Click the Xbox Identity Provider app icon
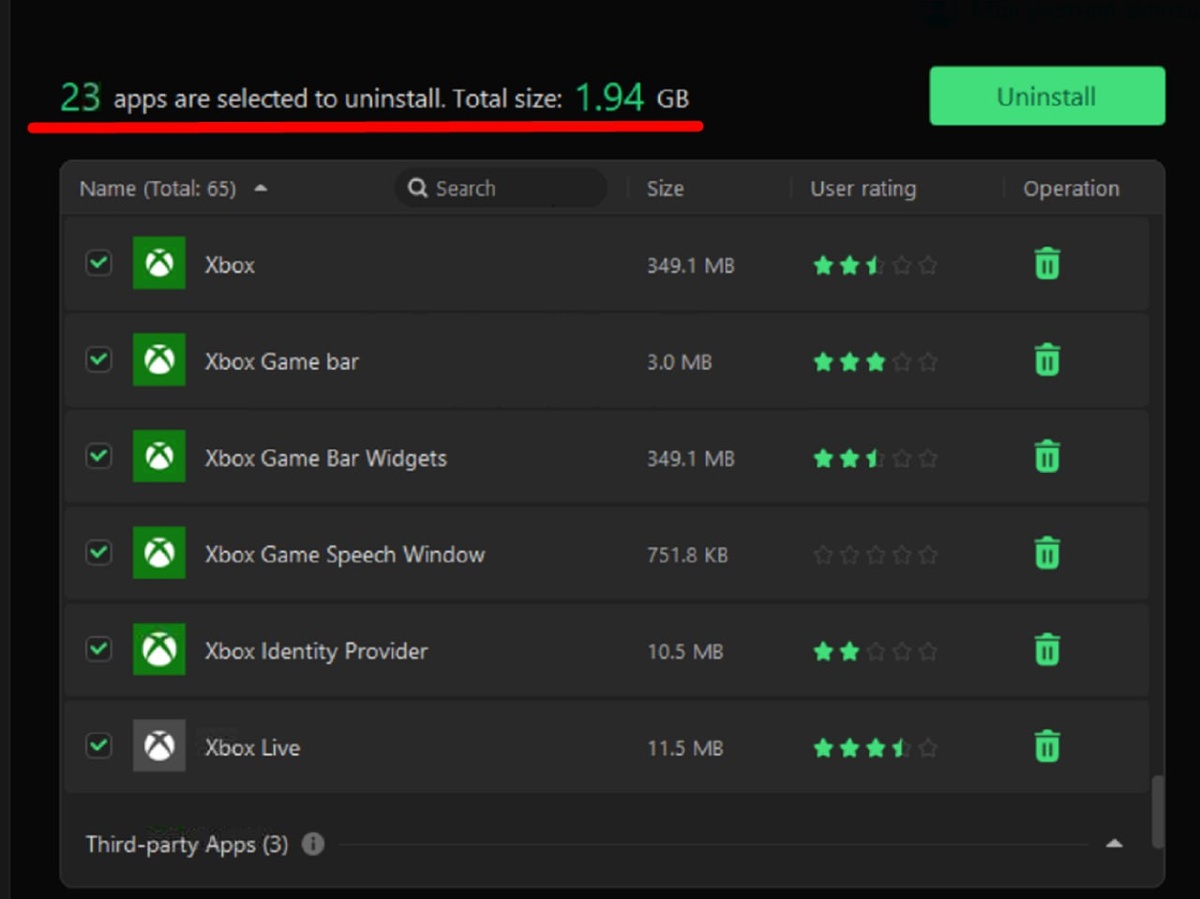1200x899 pixels. point(159,649)
